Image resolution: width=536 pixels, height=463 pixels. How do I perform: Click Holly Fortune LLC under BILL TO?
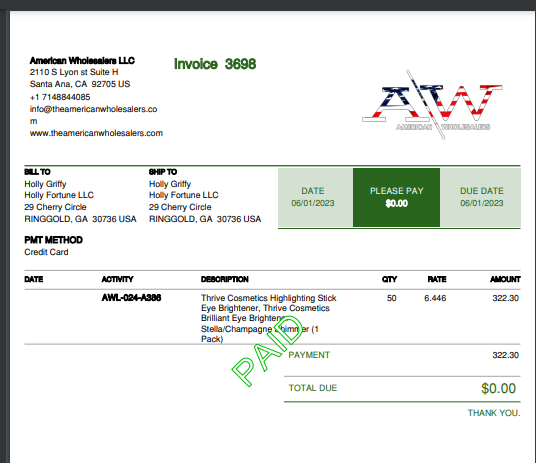tap(59, 195)
